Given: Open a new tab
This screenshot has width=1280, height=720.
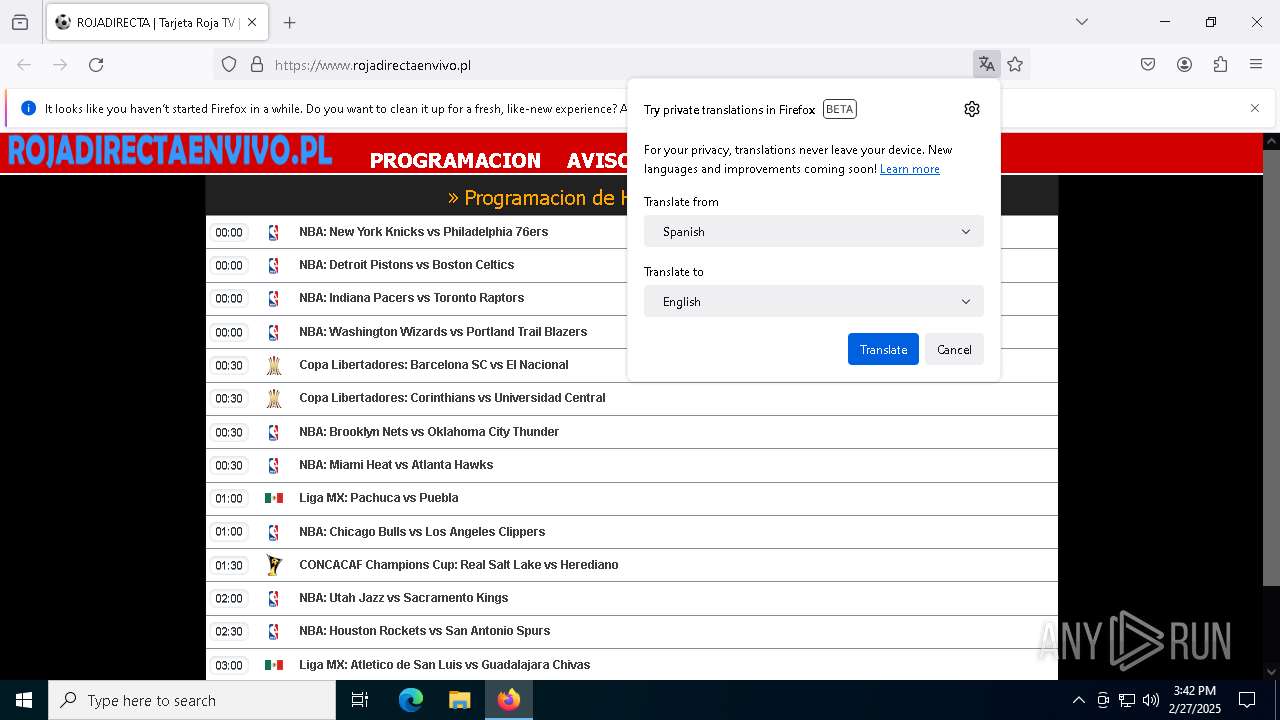Looking at the screenshot, I should 290,22.
